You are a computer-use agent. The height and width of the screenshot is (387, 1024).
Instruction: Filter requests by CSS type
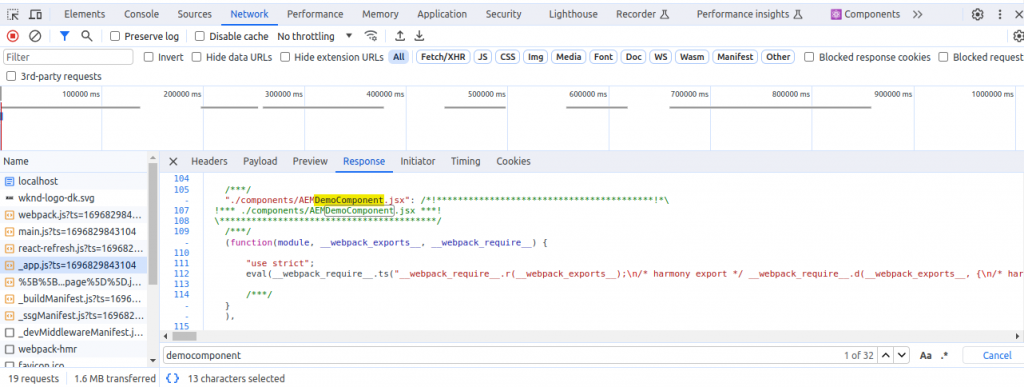507,57
